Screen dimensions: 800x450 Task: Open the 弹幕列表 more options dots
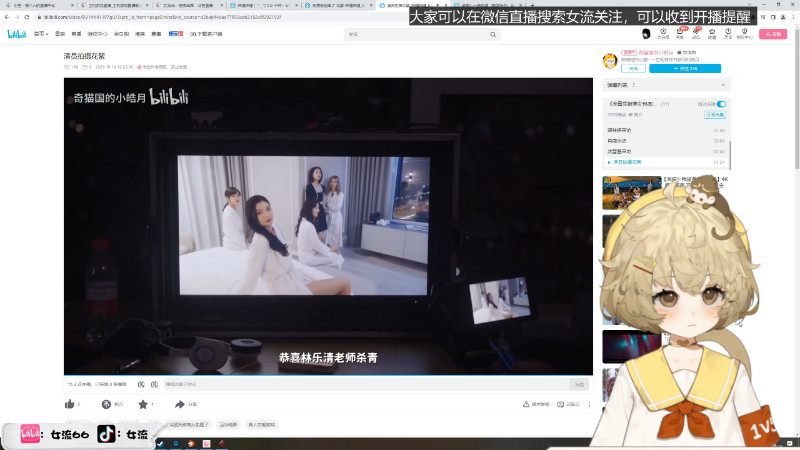(634, 85)
